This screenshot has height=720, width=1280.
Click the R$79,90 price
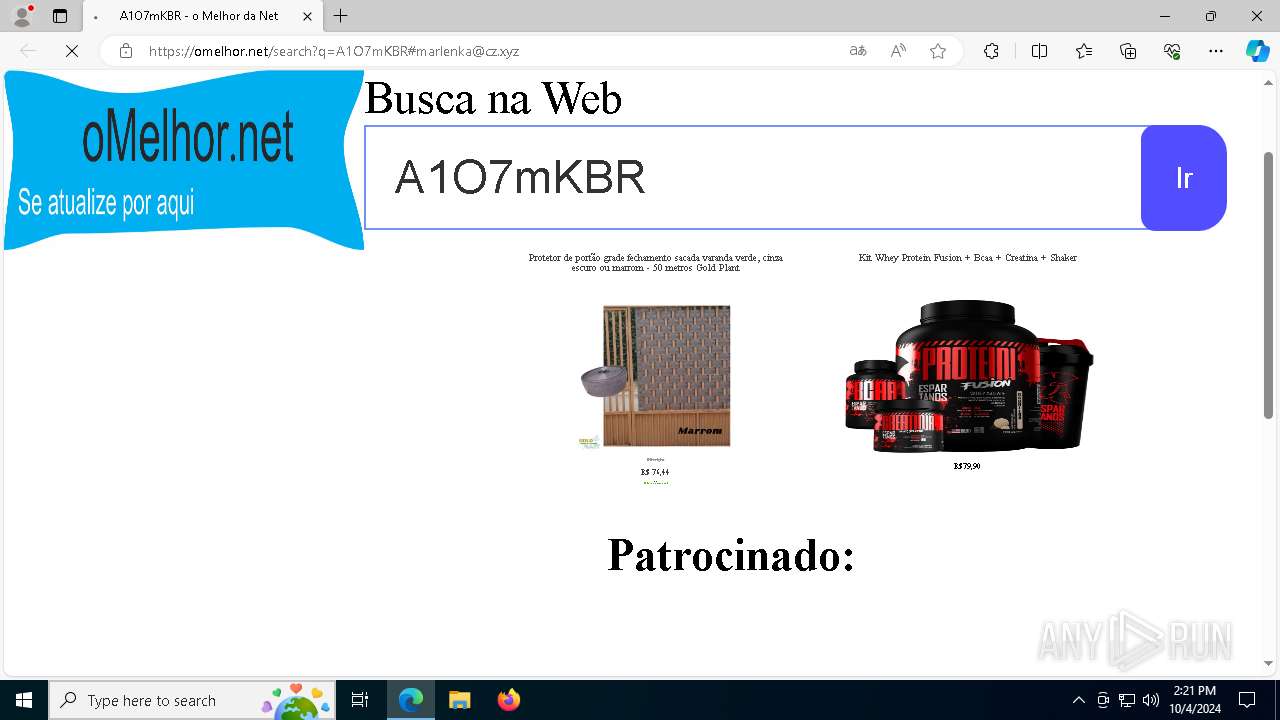967,466
